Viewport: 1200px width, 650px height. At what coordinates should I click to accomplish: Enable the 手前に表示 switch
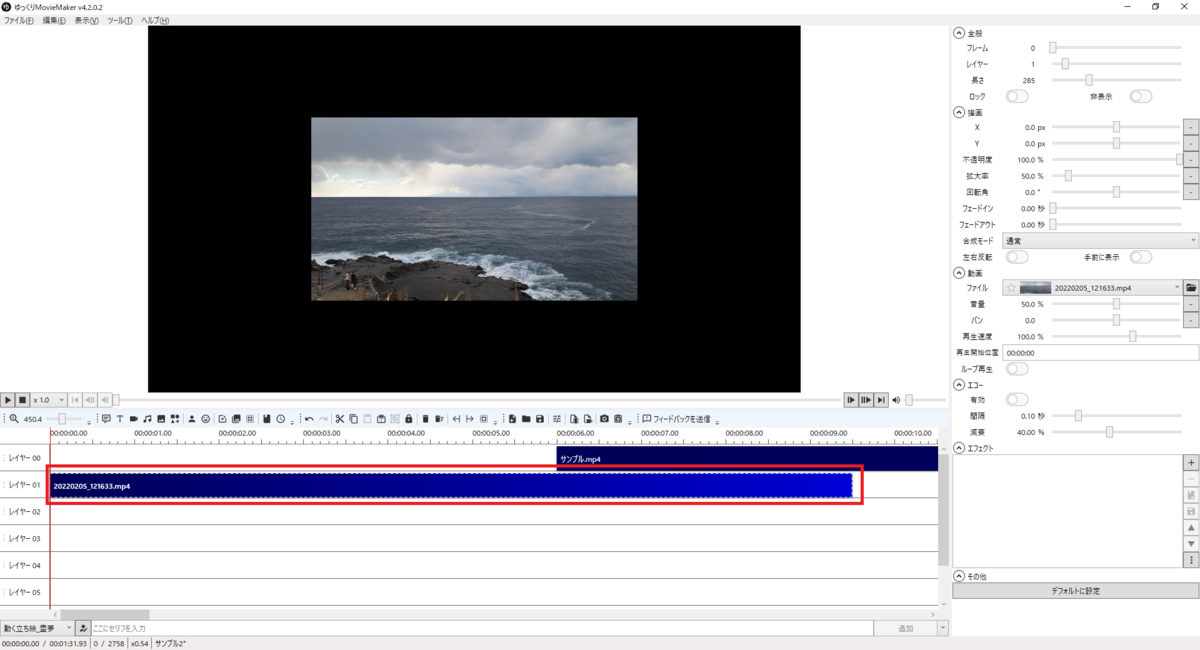point(1140,257)
